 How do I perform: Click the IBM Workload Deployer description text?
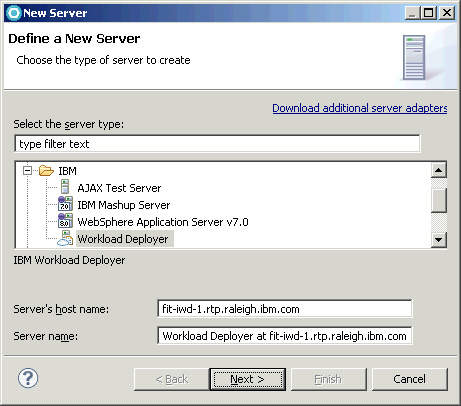click(x=69, y=260)
